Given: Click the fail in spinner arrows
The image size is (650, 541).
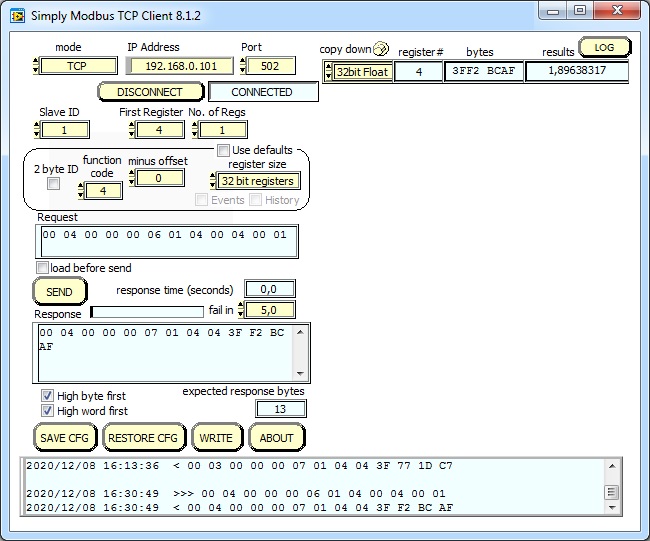Looking at the screenshot, I should click(x=241, y=310).
